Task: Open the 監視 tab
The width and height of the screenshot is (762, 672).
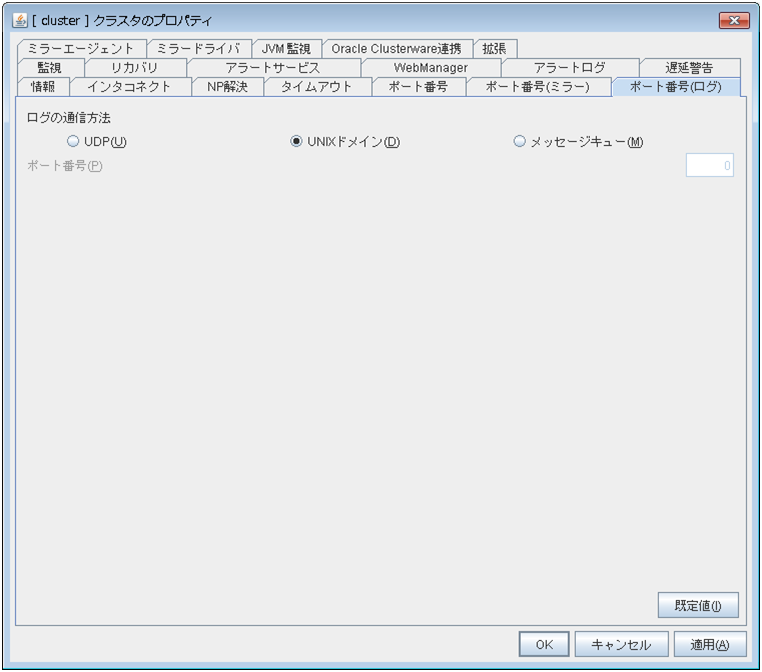Action: tap(50, 68)
